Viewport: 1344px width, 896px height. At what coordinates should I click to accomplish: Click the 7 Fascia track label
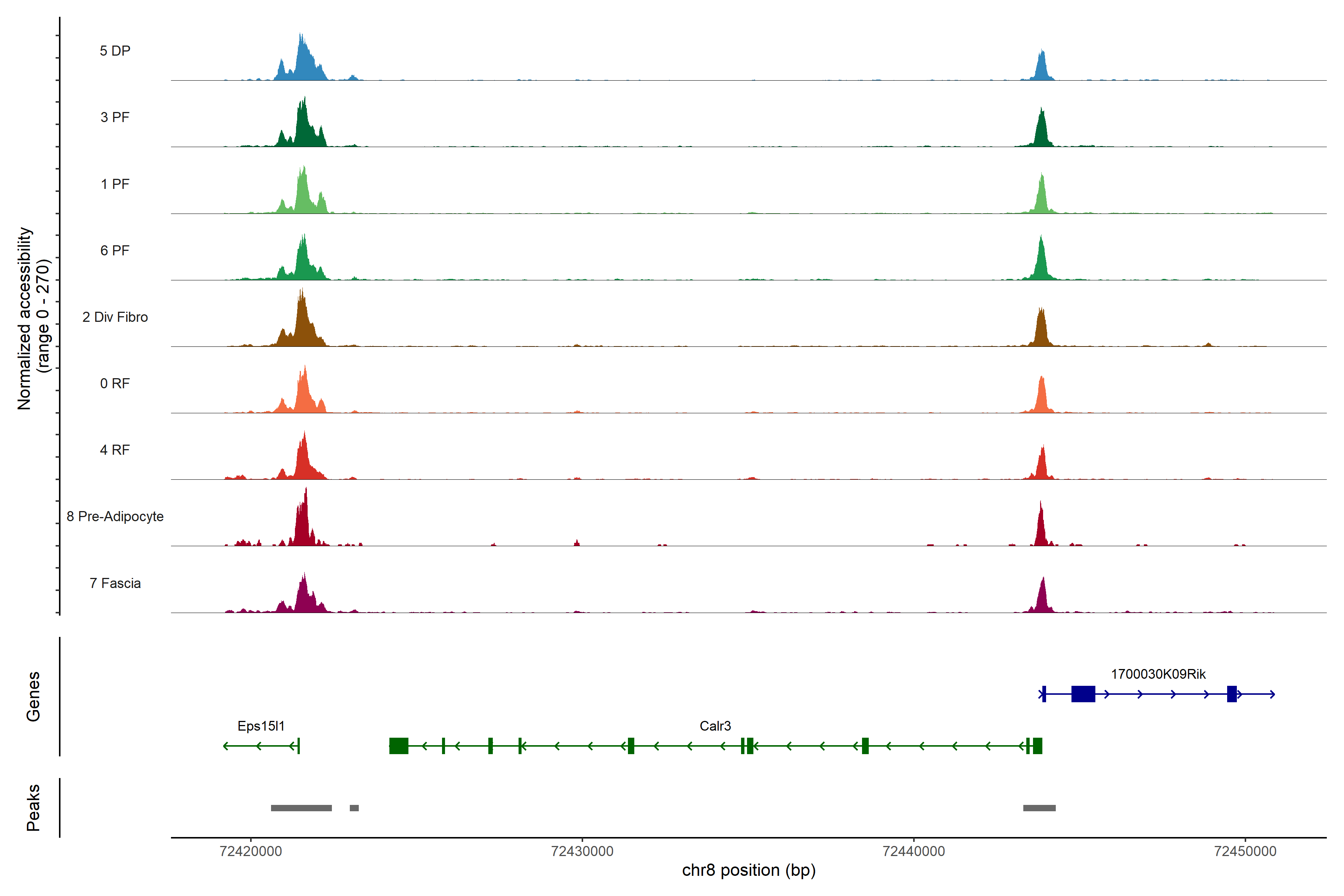tap(115, 584)
